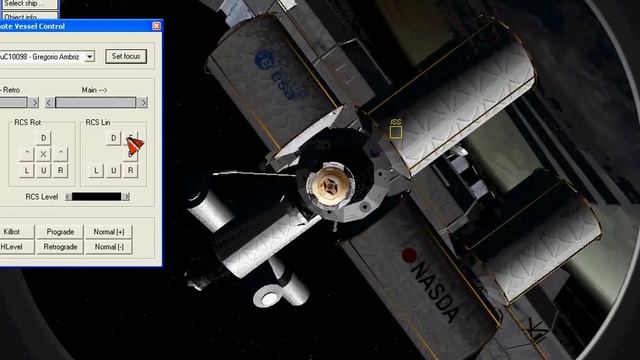Click the U button in RCS Lin group
The width and height of the screenshot is (640, 360).
[x=113, y=170]
